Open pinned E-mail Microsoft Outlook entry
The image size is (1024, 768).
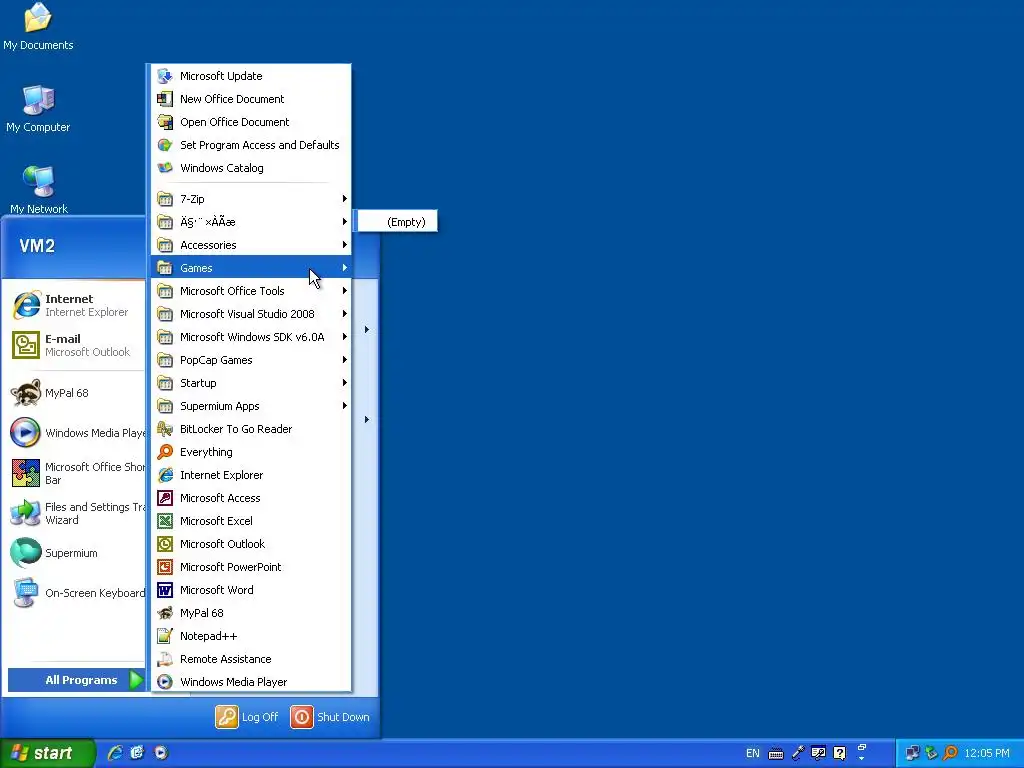(x=76, y=345)
